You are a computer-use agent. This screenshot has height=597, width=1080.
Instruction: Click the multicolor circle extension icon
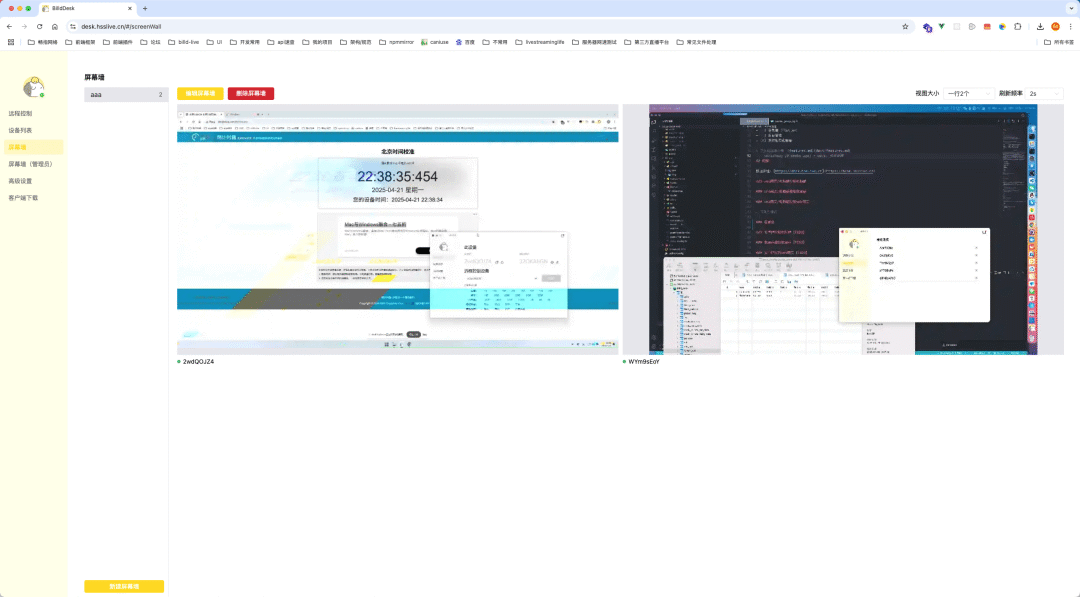[x=1002, y=26]
